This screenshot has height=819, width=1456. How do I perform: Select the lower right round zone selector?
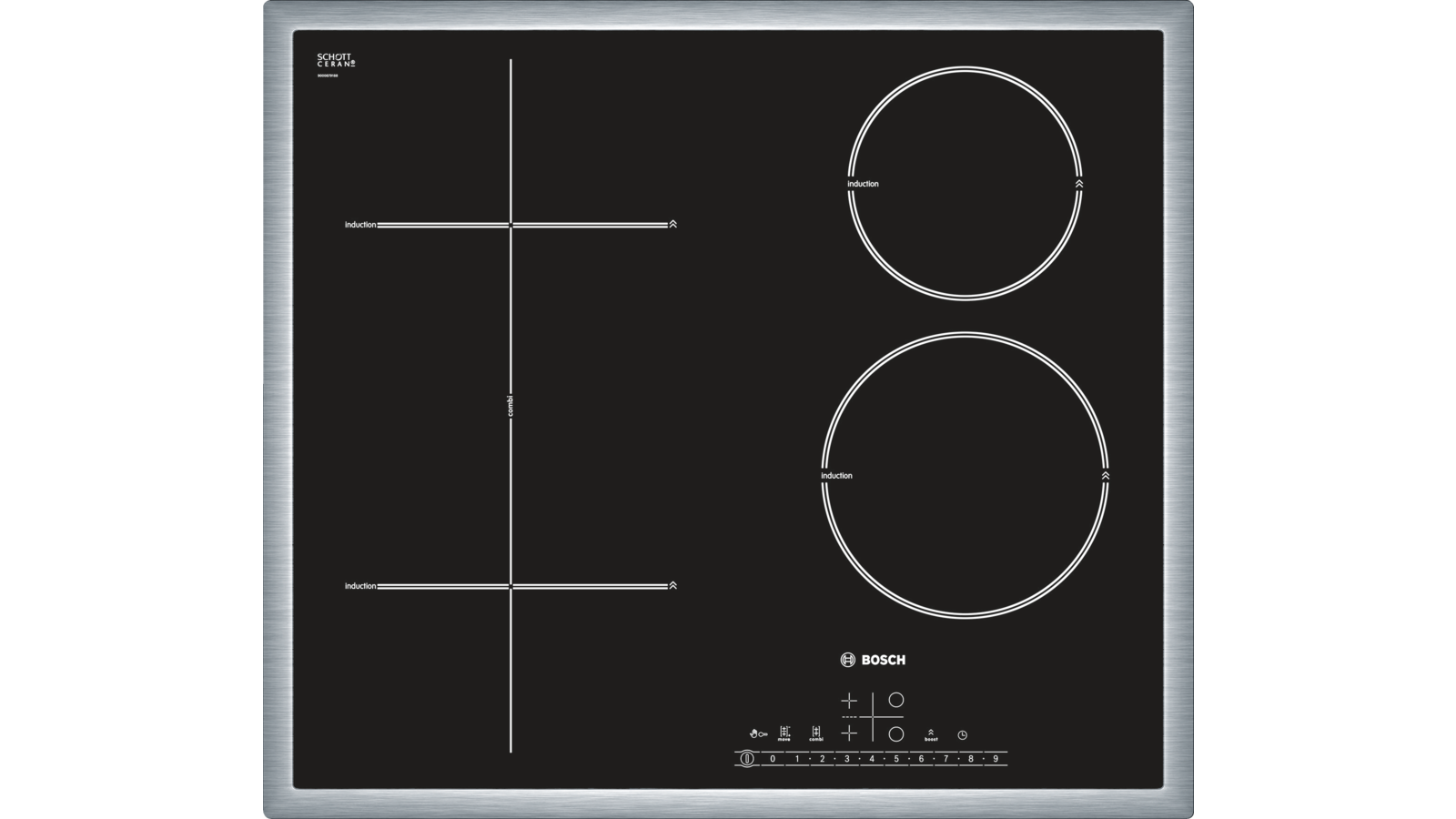pyautogui.click(x=896, y=733)
